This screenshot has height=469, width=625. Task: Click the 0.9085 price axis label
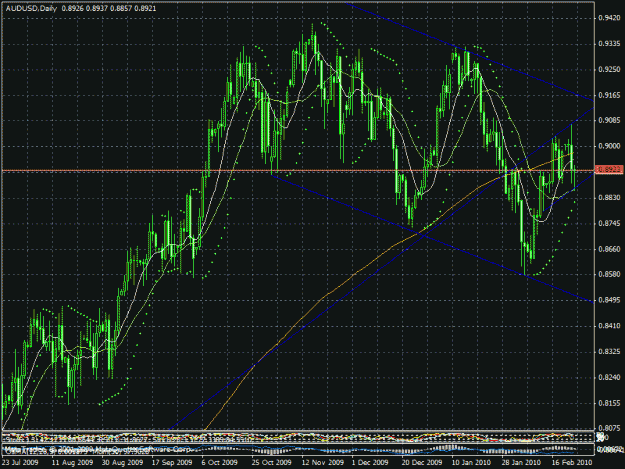point(609,120)
